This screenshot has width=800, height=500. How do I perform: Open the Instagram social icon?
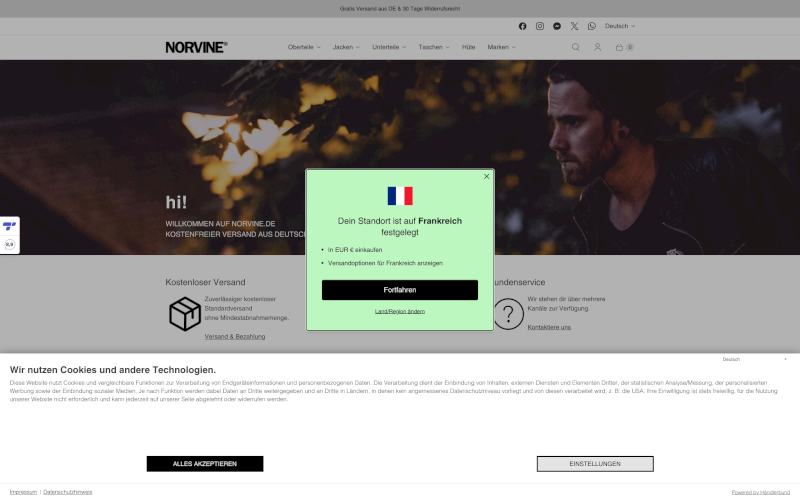540,26
